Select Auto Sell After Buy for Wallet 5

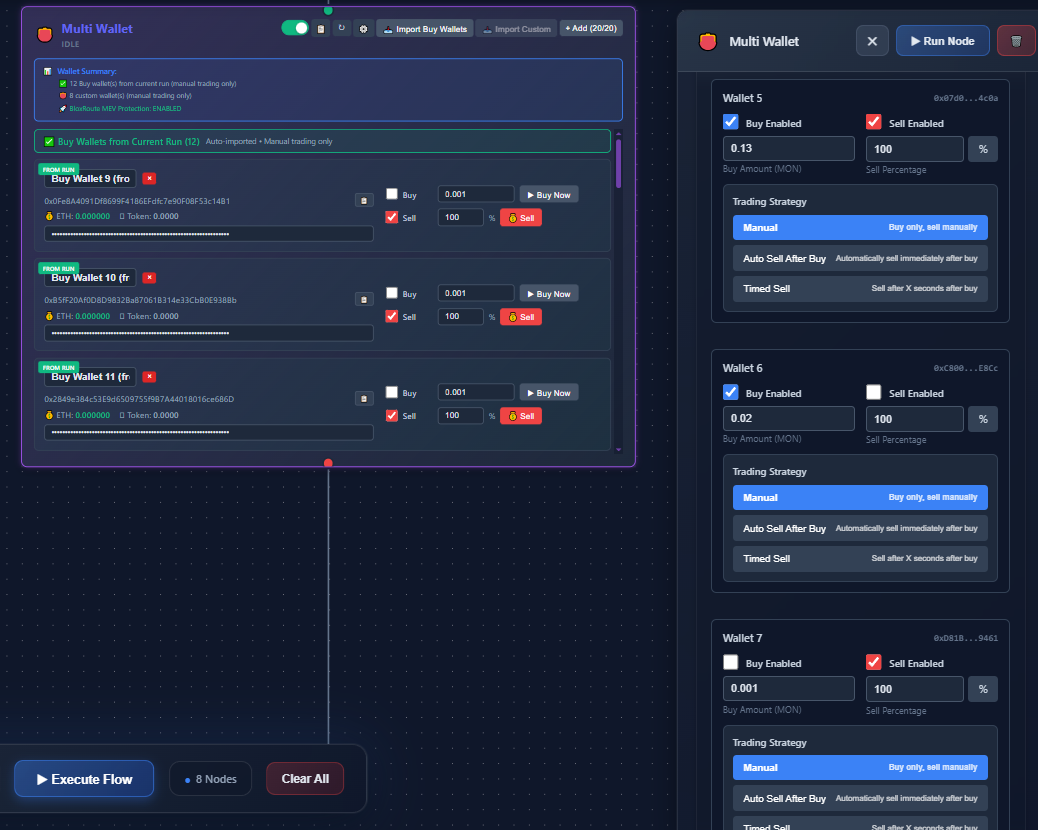point(860,257)
